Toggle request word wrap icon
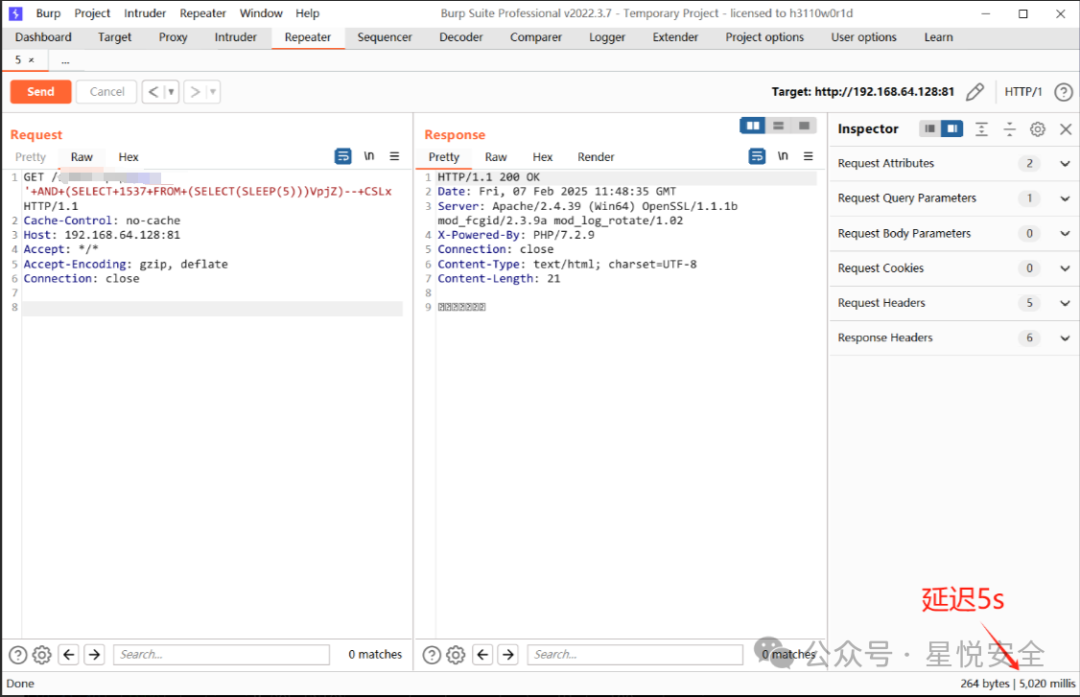Viewport: 1080px width, 697px height. tap(343, 156)
